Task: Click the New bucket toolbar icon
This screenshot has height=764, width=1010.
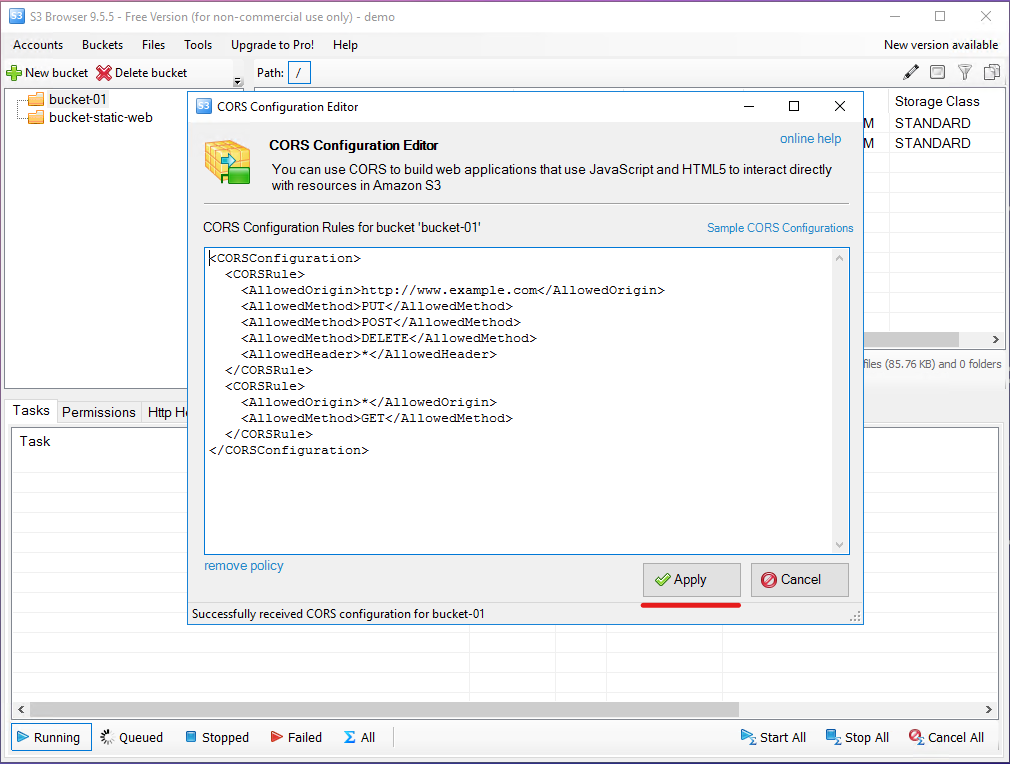Action: (14, 73)
